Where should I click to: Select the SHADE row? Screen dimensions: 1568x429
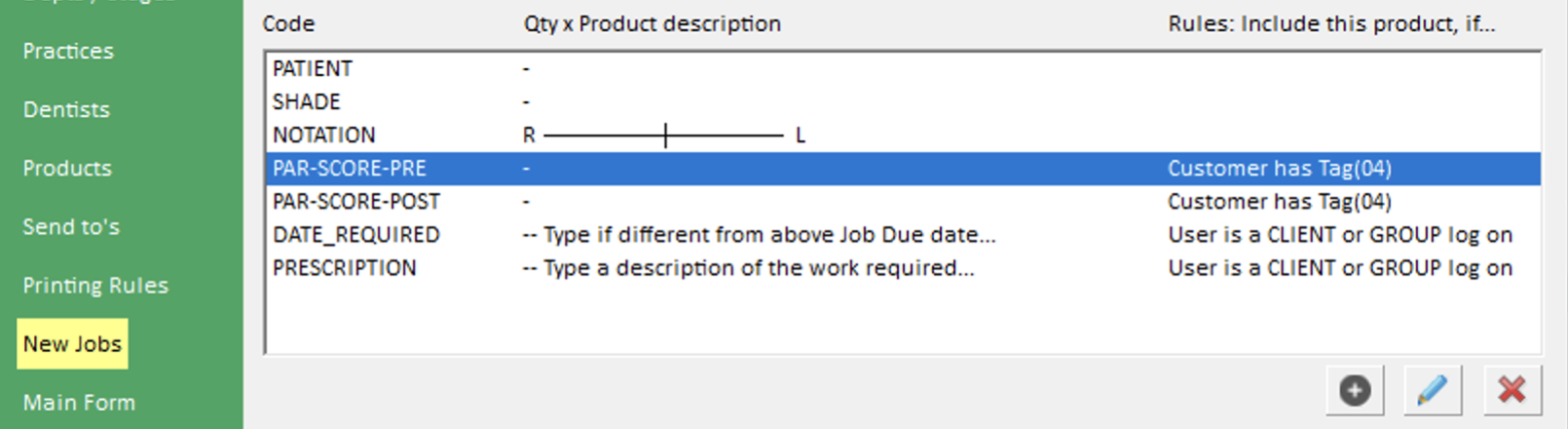(307, 102)
